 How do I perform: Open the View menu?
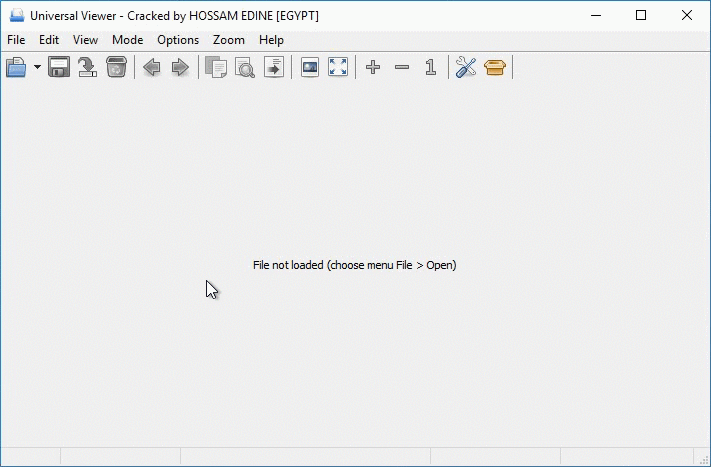pyautogui.click(x=85, y=40)
